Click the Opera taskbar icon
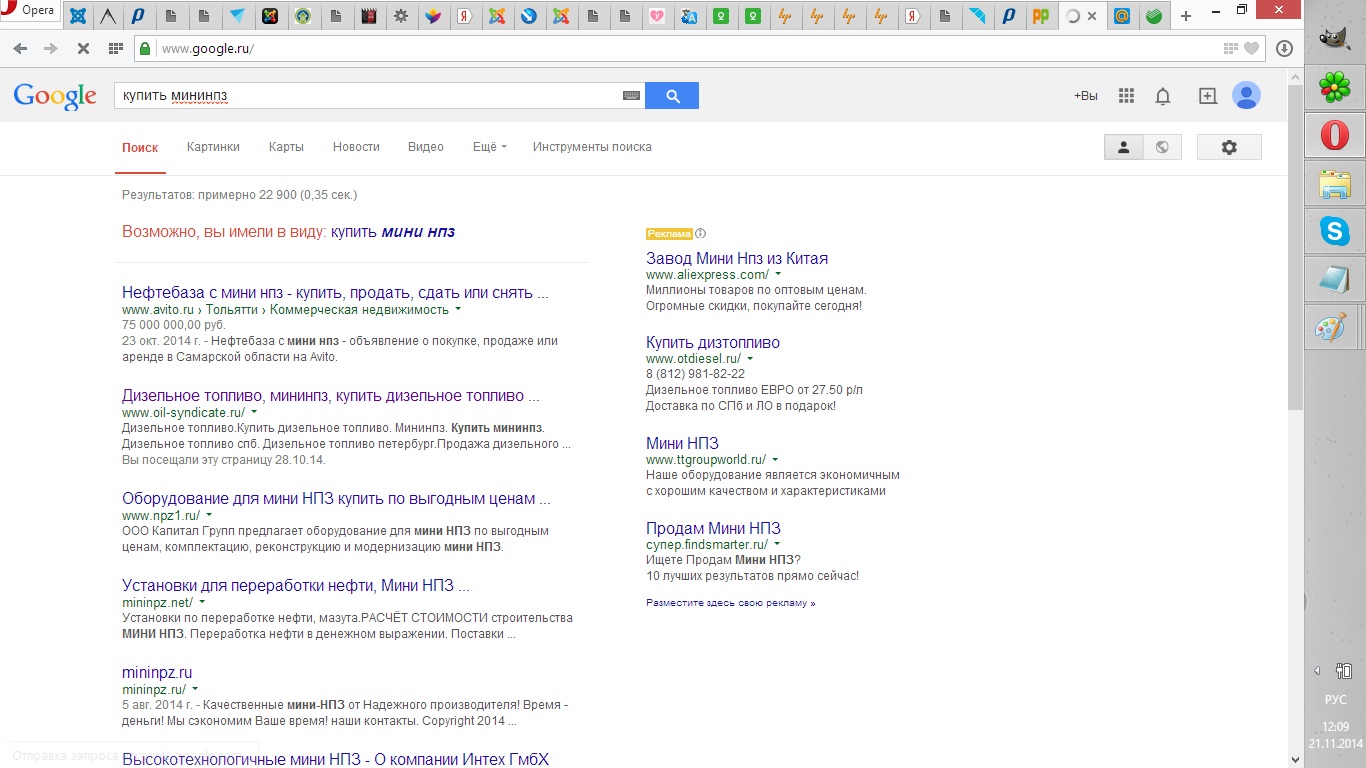Viewport: 1366px width, 768px height. 1334,134
